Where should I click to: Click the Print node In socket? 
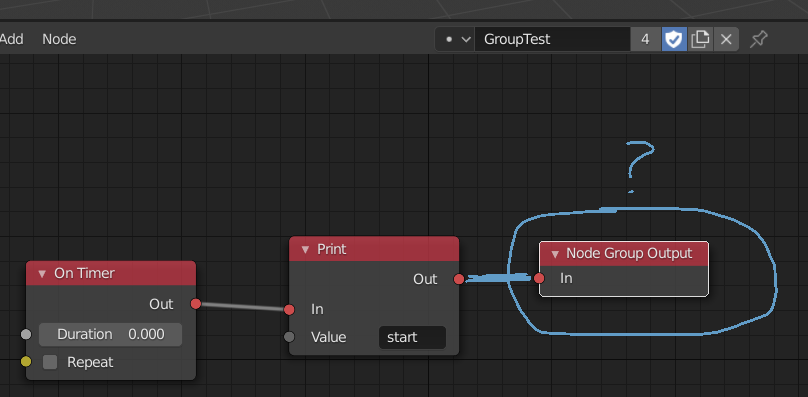point(289,309)
